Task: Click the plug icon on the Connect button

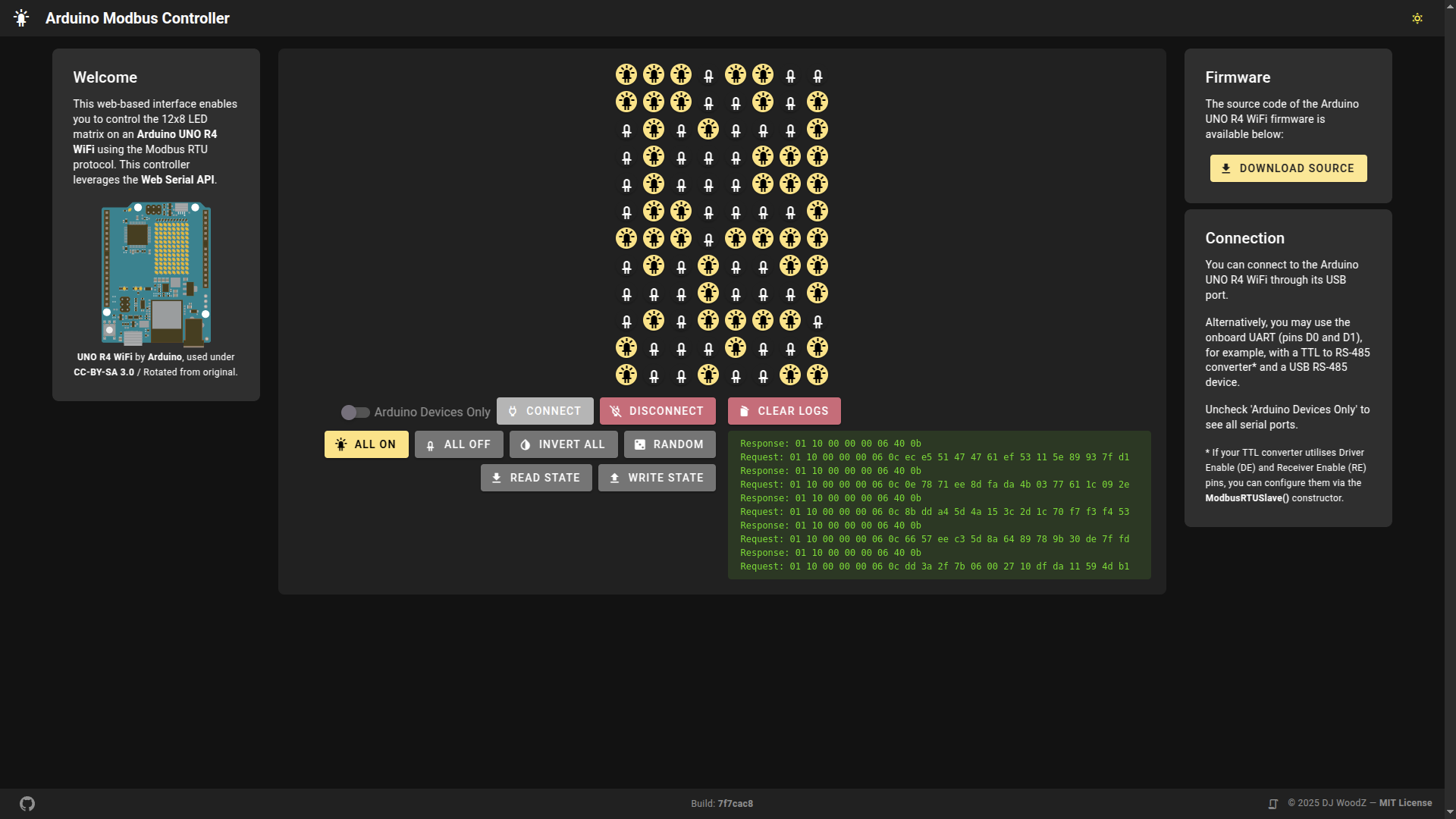Action: point(514,410)
